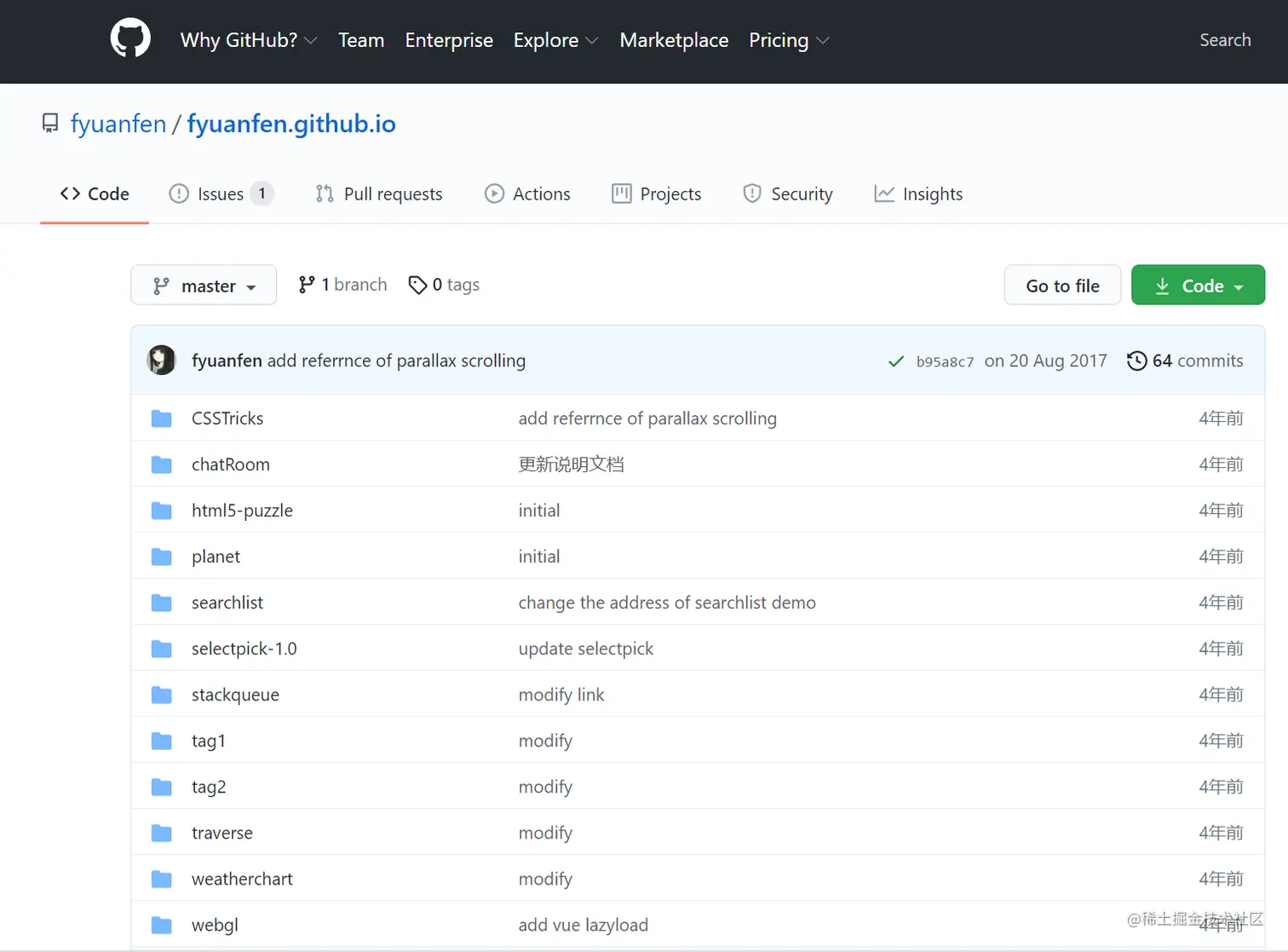Image resolution: width=1288 pixels, height=952 pixels.
Task: Open GitHub Marketplace
Action: click(674, 40)
